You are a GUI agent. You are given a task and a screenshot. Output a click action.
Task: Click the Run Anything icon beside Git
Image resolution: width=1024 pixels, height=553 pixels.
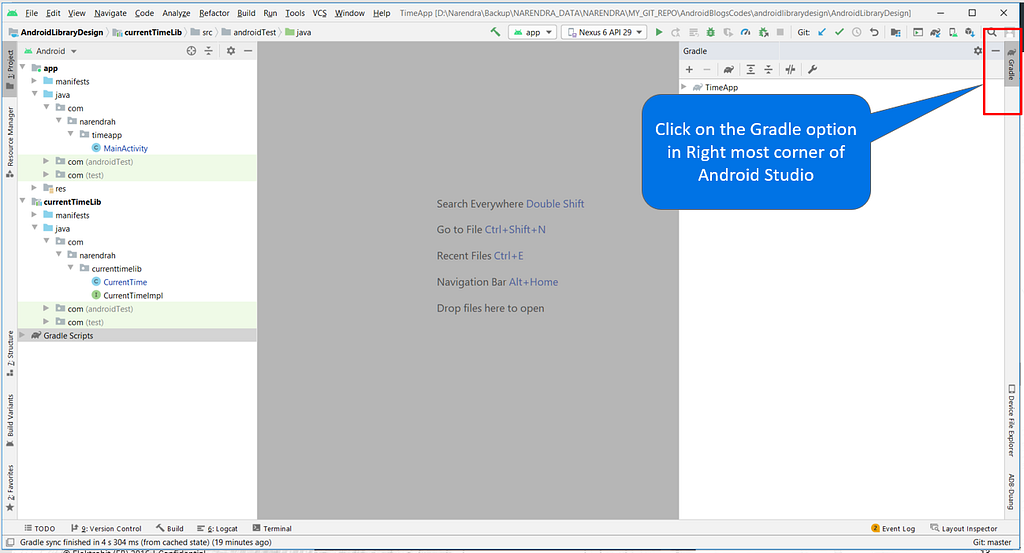click(x=918, y=32)
